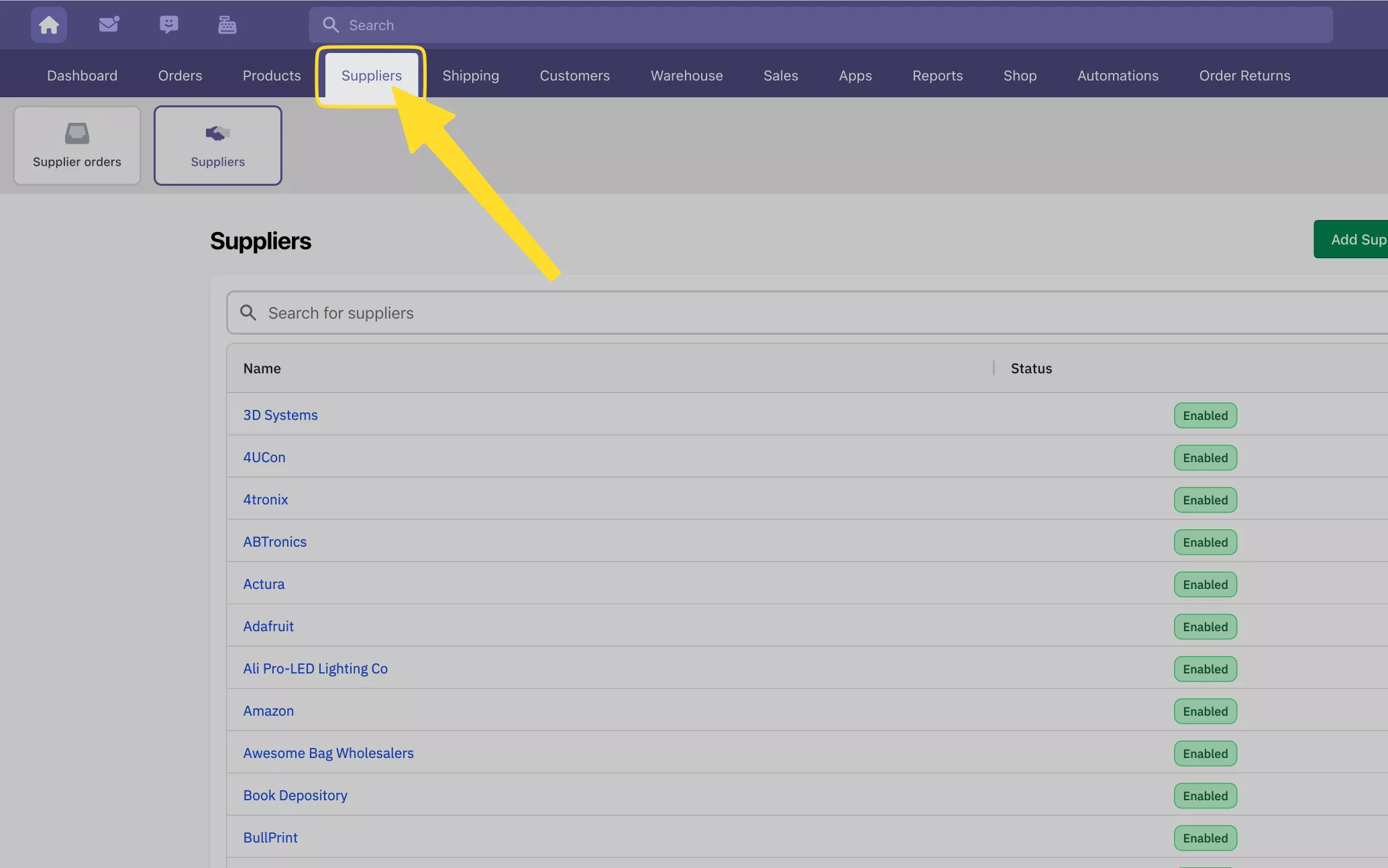The image size is (1388, 868).
Task: Open the Reports menu
Action: pos(937,76)
